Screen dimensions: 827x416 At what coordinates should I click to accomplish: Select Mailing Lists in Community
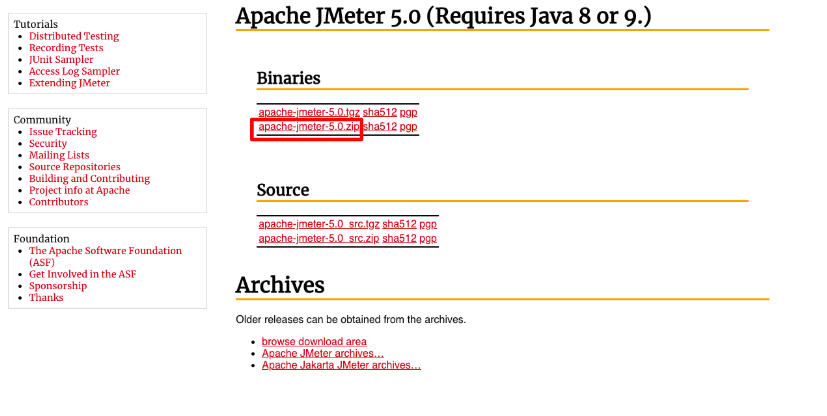click(59, 155)
